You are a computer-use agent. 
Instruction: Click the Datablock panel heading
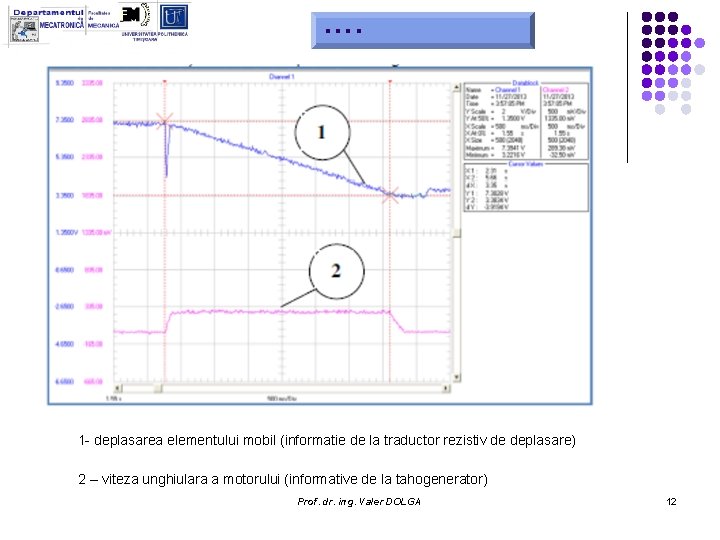coord(525,83)
